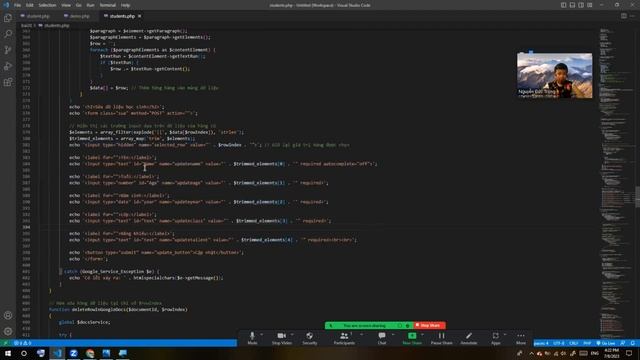640x360 pixels.
Task: Toggle the secondary sidebar layout icon
Action: 581,5
